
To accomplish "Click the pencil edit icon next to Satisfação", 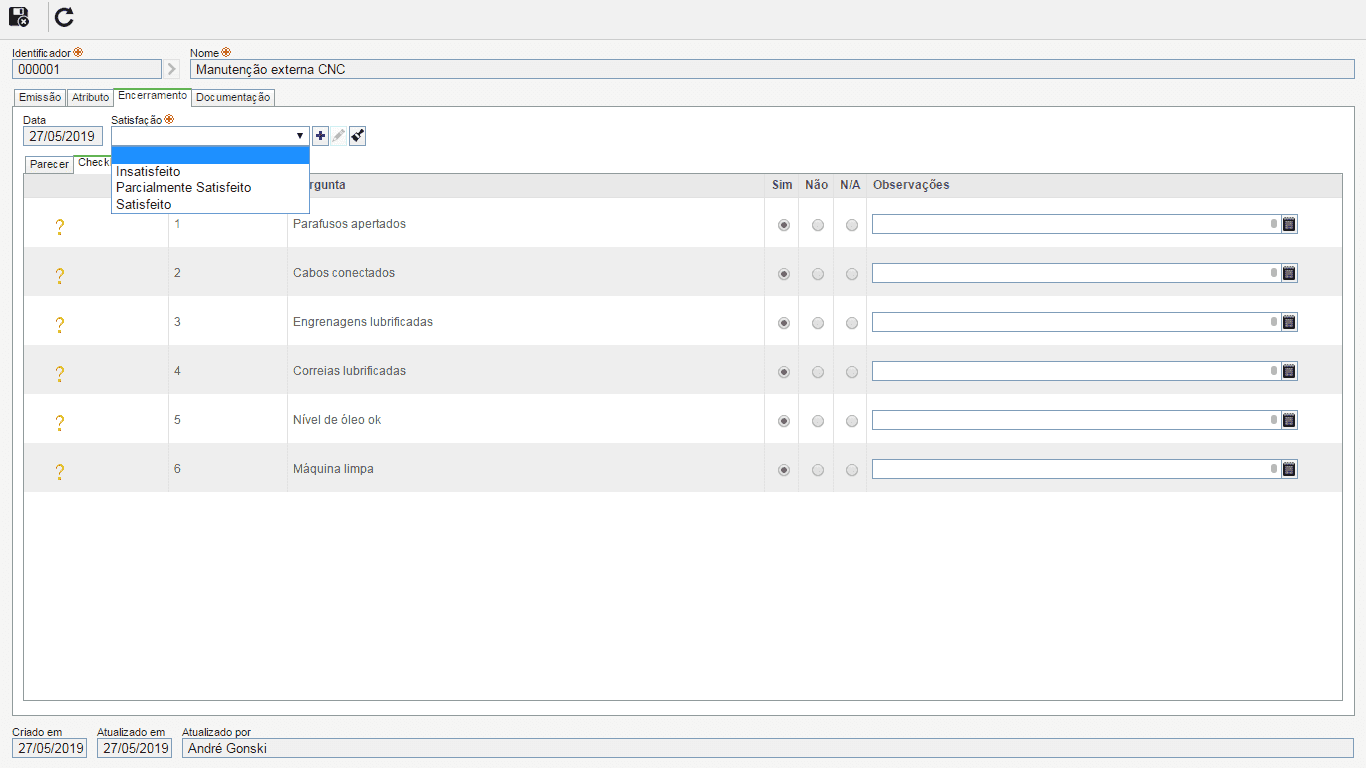I will click(339, 136).
